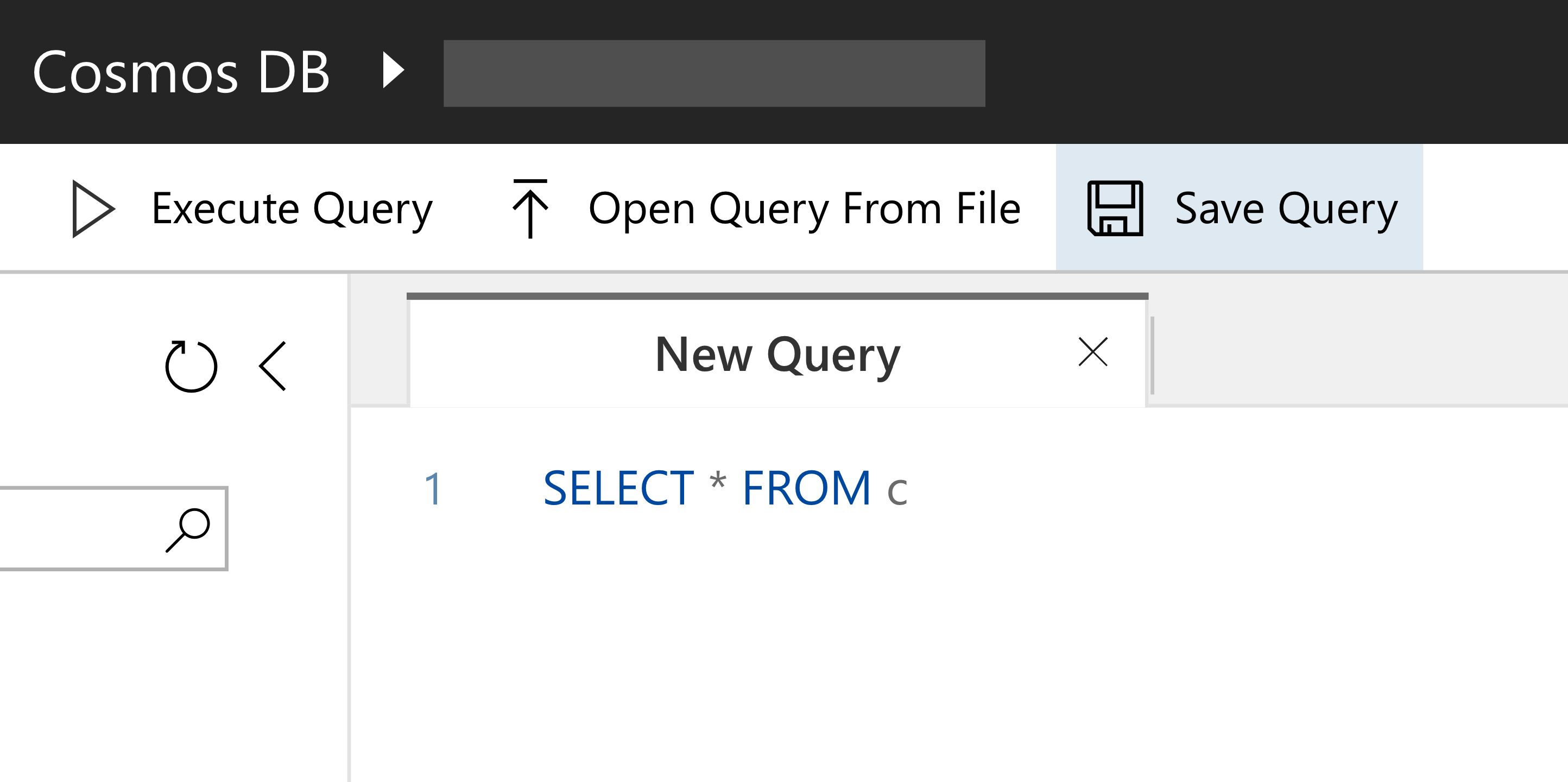Click the Open Query From File upload arrow

click(x=530, y=209)
